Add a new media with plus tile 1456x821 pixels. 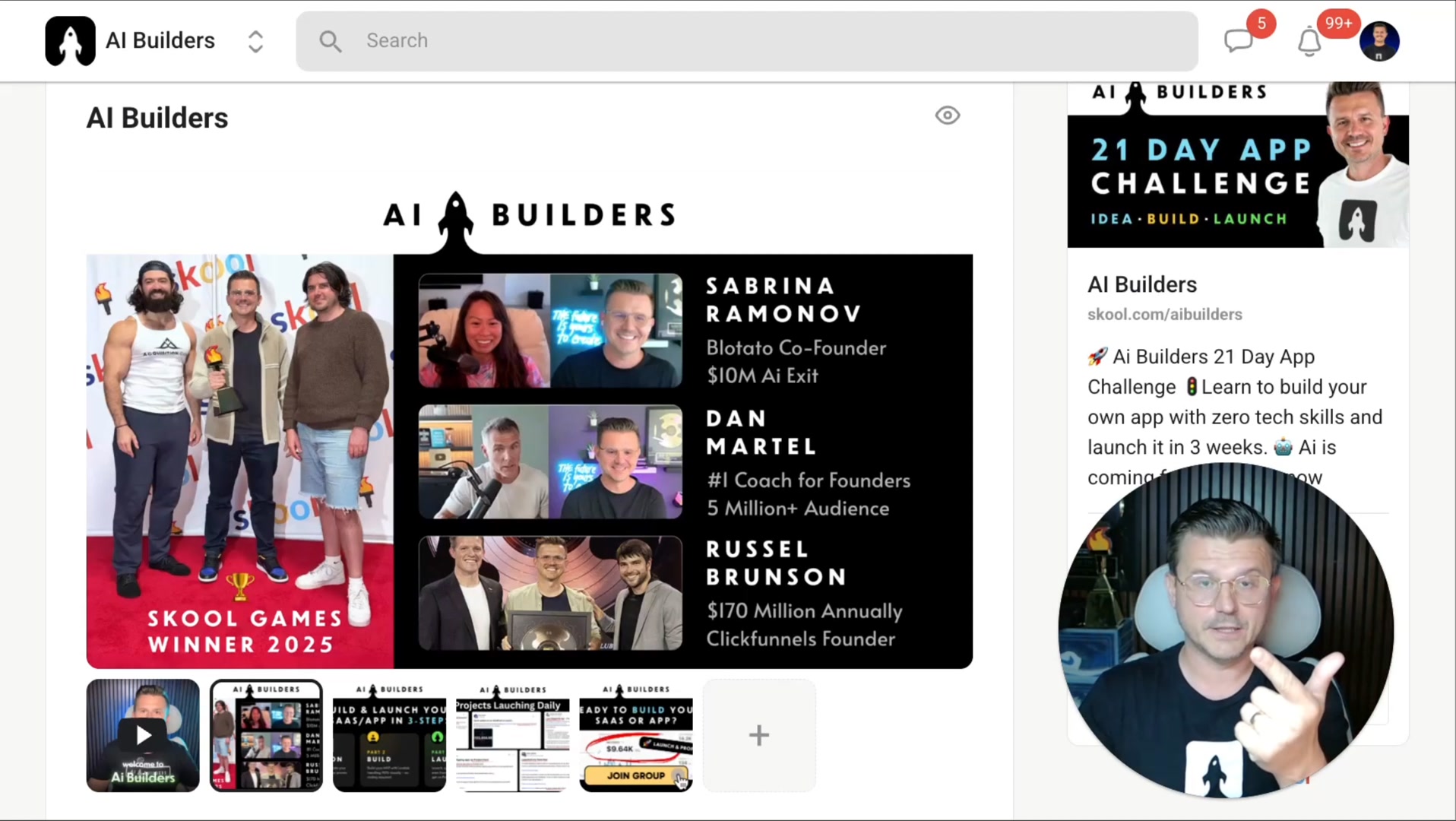759,735
